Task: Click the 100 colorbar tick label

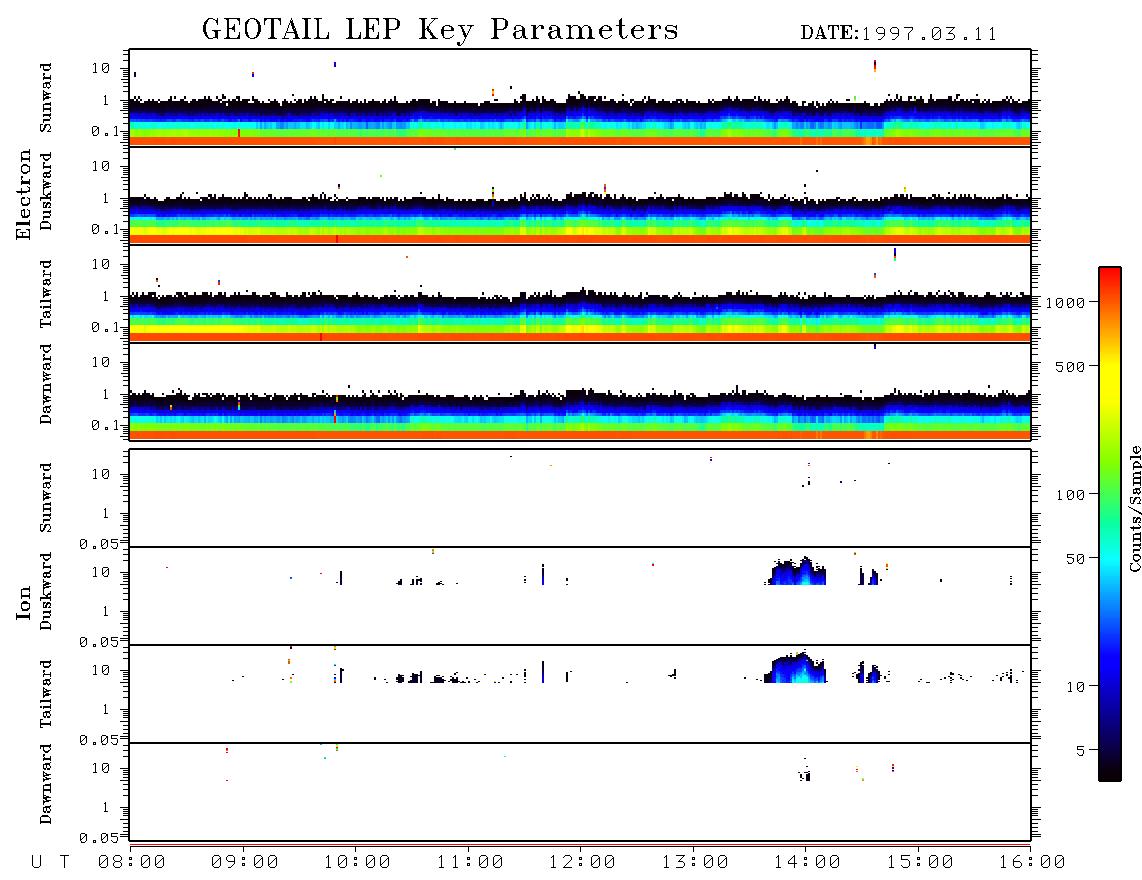Action: pyautogui.click(x=1070, y=495)
